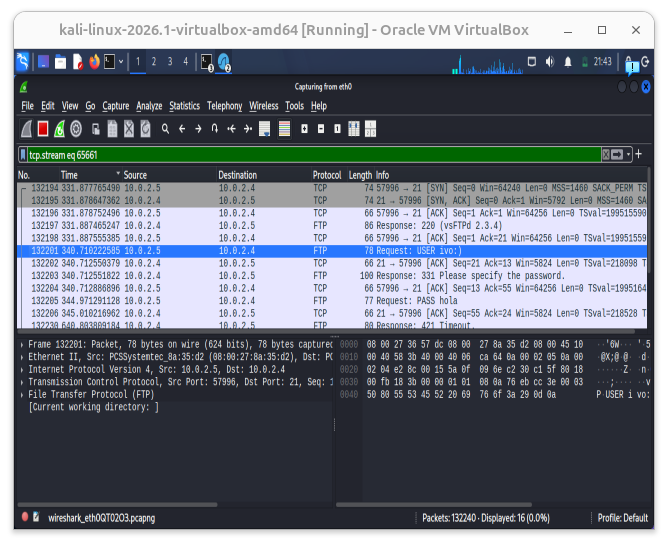The width and height of the screenshot is (668, 546).
Task: Click Profile: Default in status bar
Action: (622, 518)
